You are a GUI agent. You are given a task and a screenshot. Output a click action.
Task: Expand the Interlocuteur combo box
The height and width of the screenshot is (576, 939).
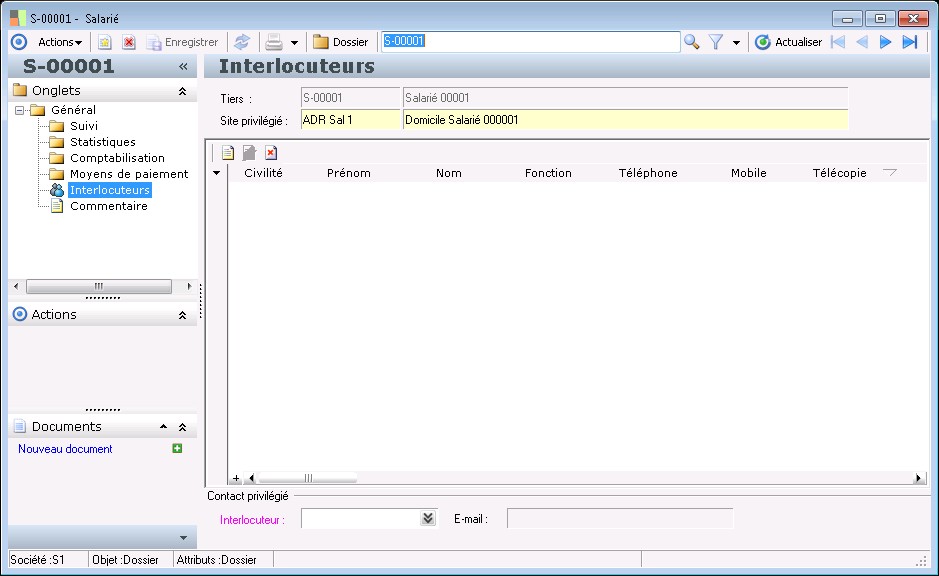pyautogui.click(x=428, y=518)
